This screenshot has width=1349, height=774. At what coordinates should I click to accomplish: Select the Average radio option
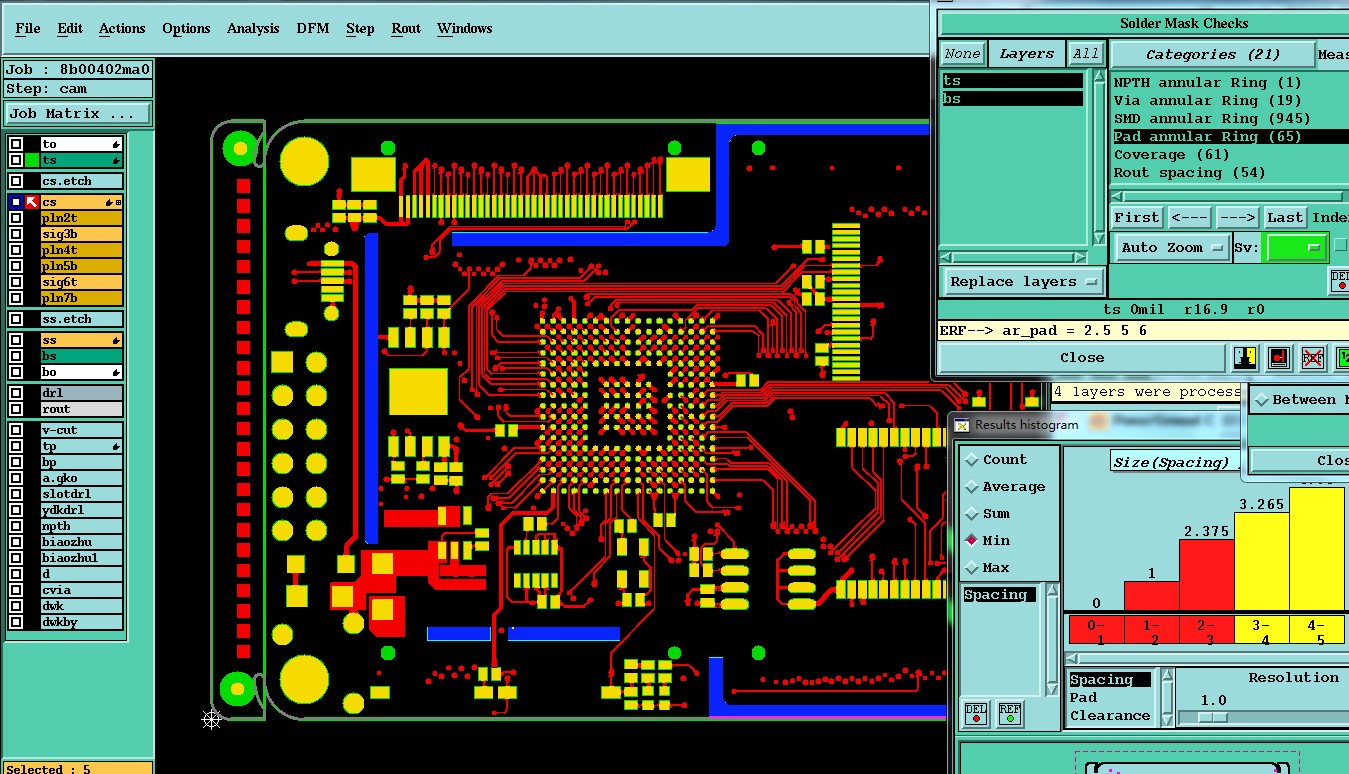972,487
